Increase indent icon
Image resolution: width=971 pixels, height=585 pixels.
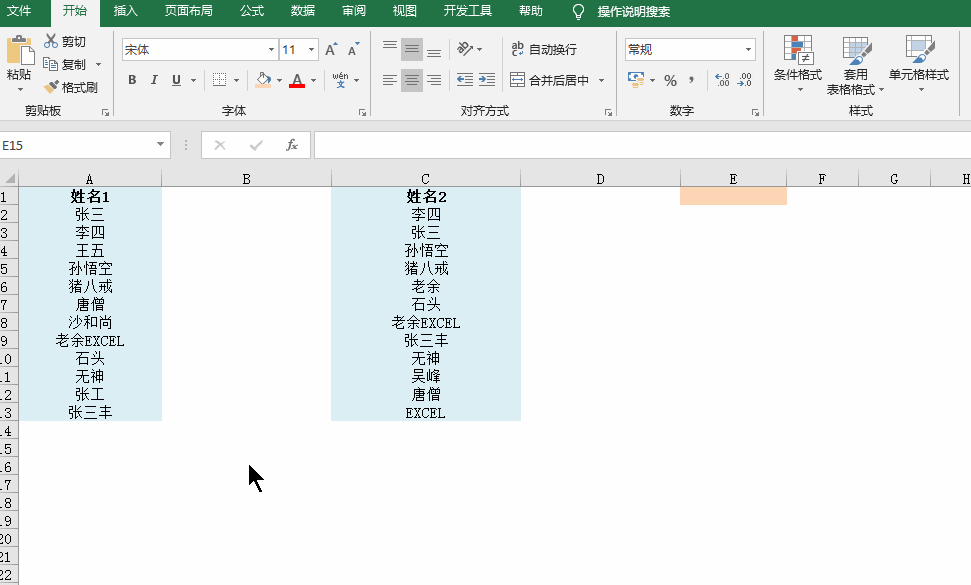(487, 80)
